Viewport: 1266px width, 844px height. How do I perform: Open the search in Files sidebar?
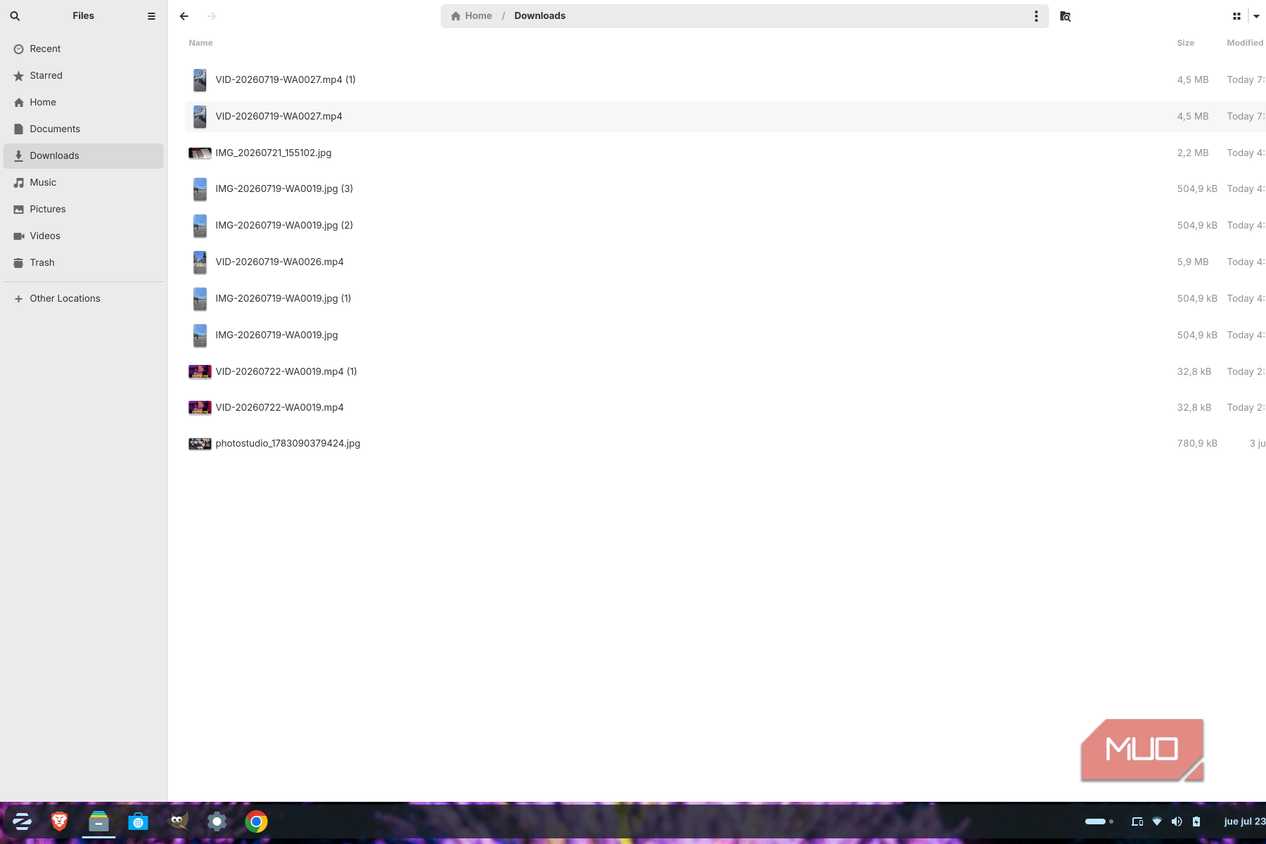pos(15,16)
